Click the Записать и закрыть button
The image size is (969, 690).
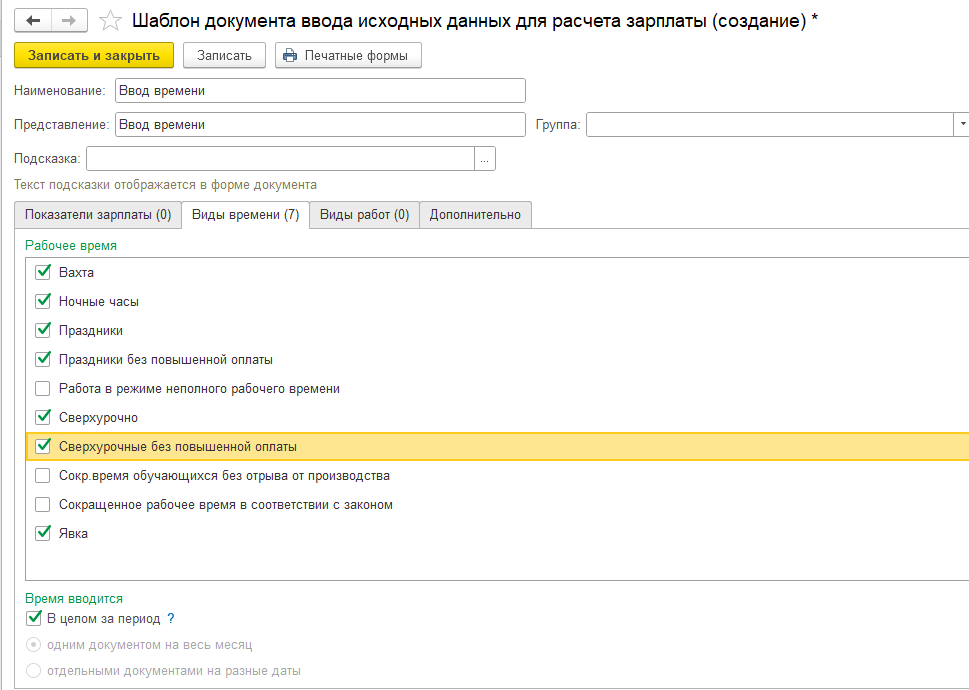[x=94, y=56]
